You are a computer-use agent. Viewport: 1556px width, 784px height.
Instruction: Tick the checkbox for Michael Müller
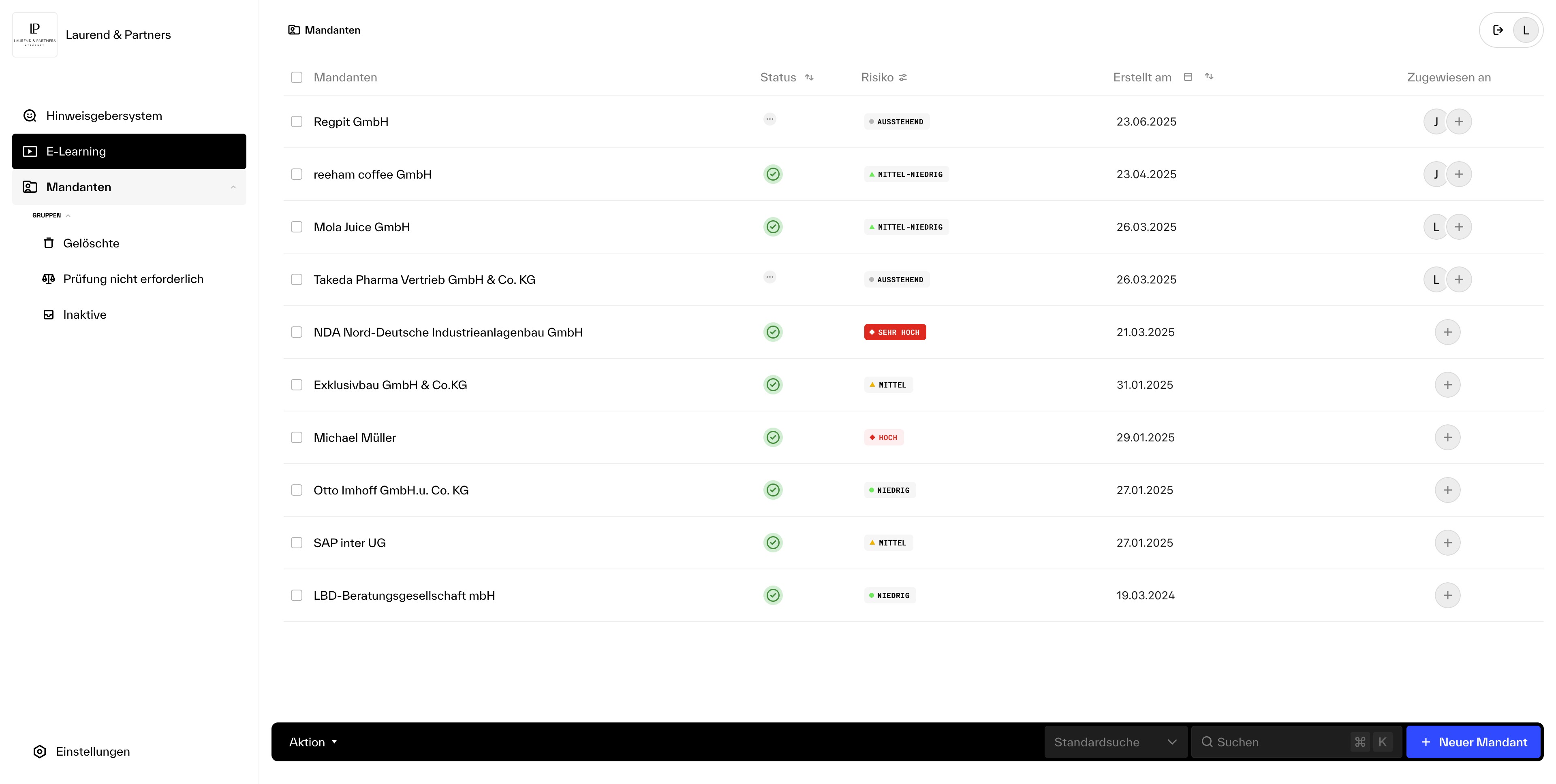(x=297, y=437)
